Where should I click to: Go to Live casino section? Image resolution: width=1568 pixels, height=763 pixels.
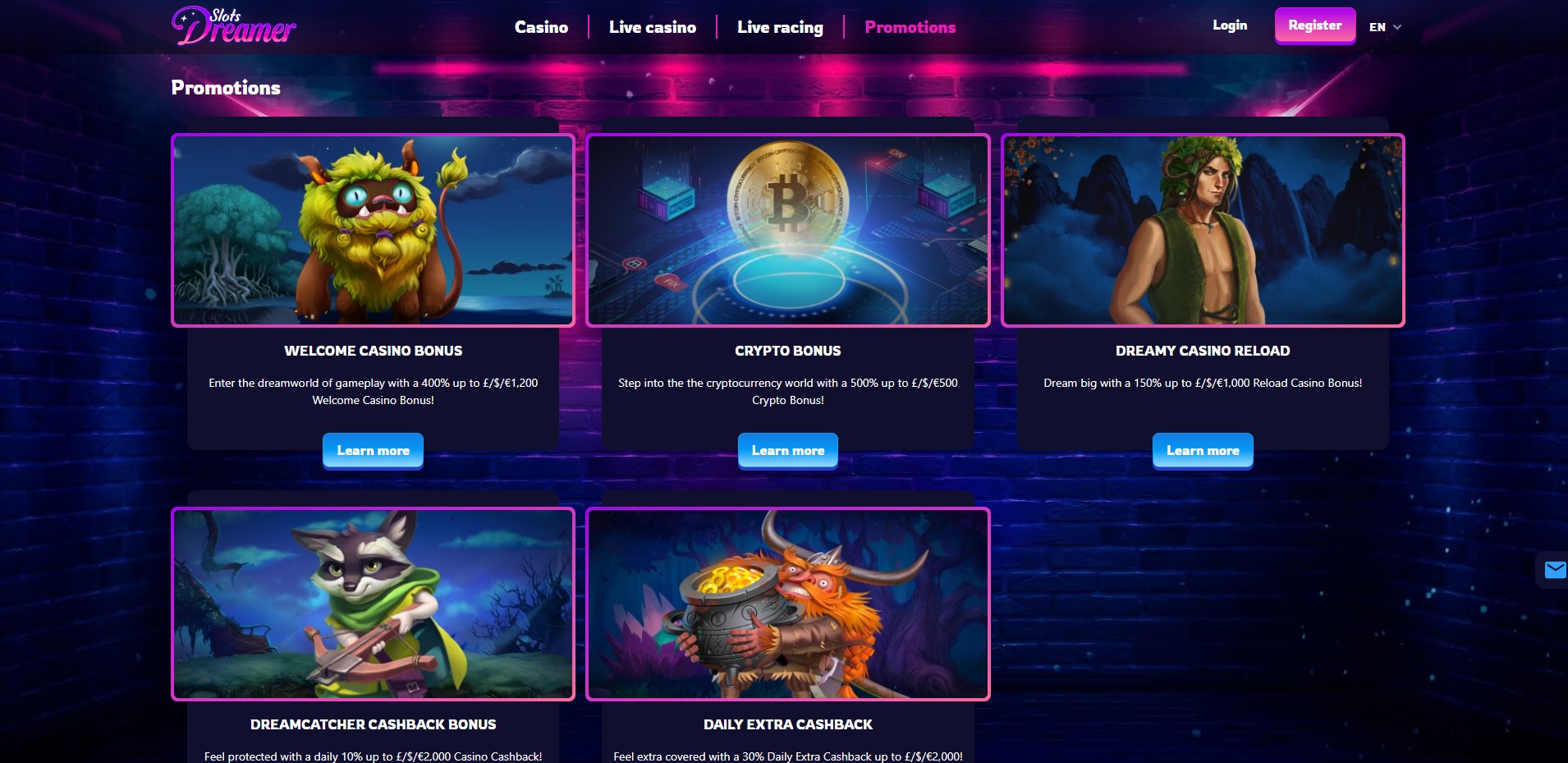653,27
